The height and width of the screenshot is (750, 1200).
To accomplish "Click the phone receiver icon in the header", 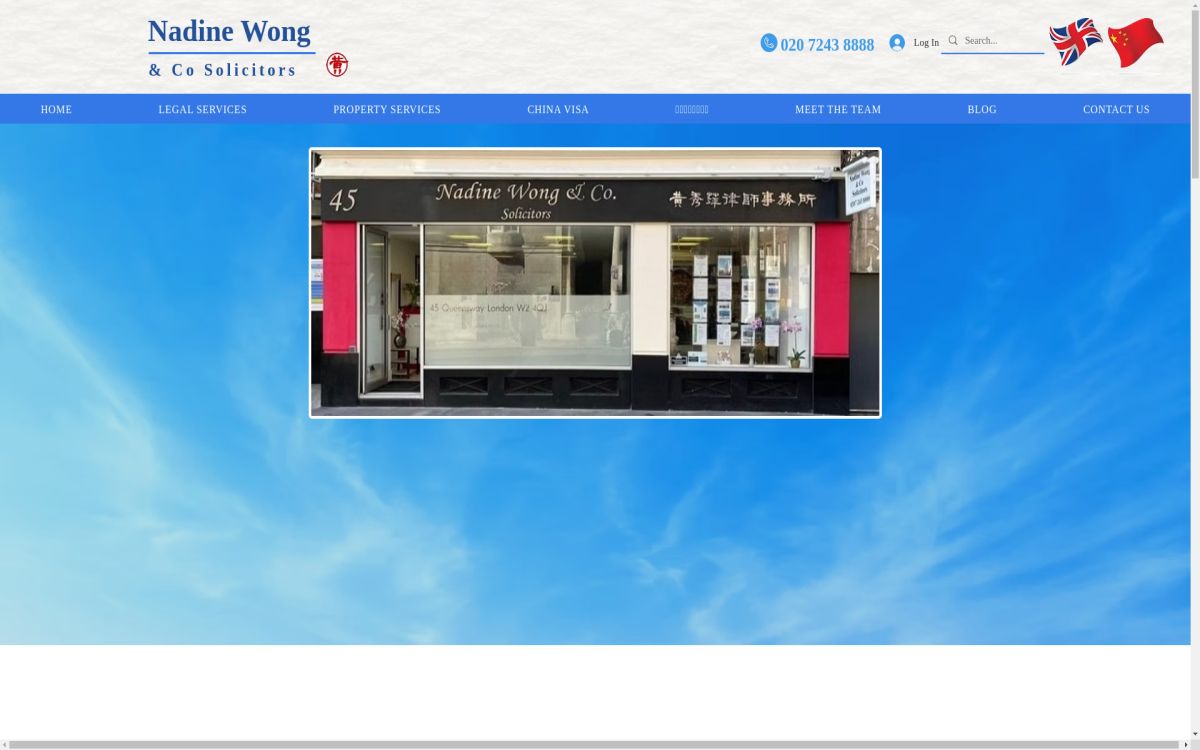I will tap(768, 43).
